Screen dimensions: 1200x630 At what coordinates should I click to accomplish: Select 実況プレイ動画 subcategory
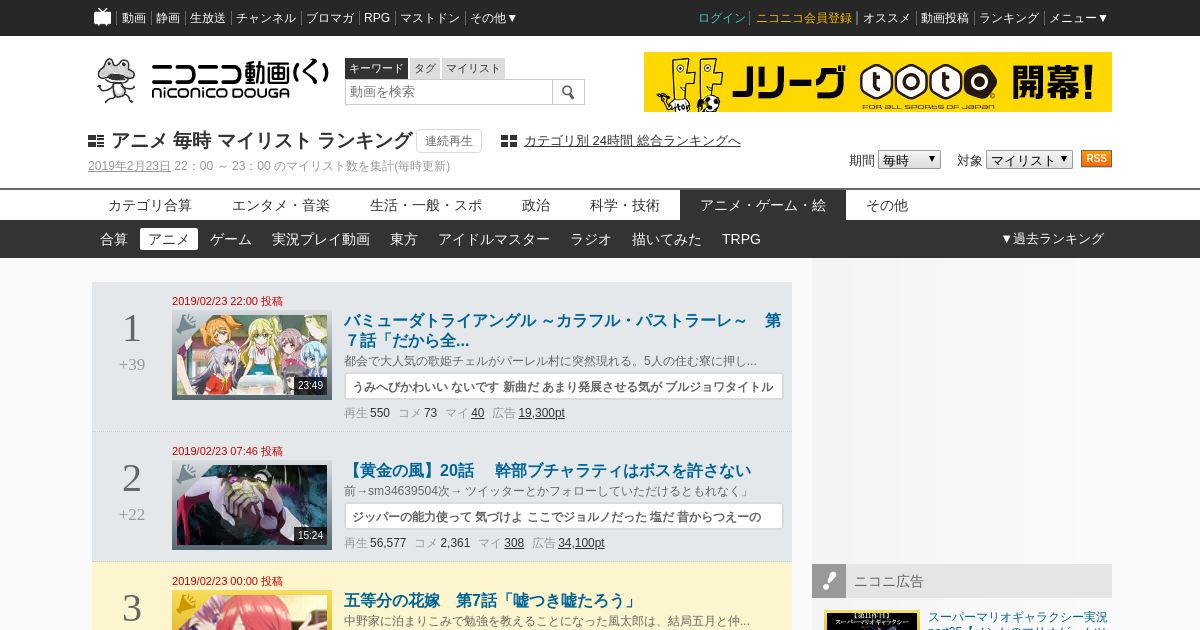coord(321,239)
